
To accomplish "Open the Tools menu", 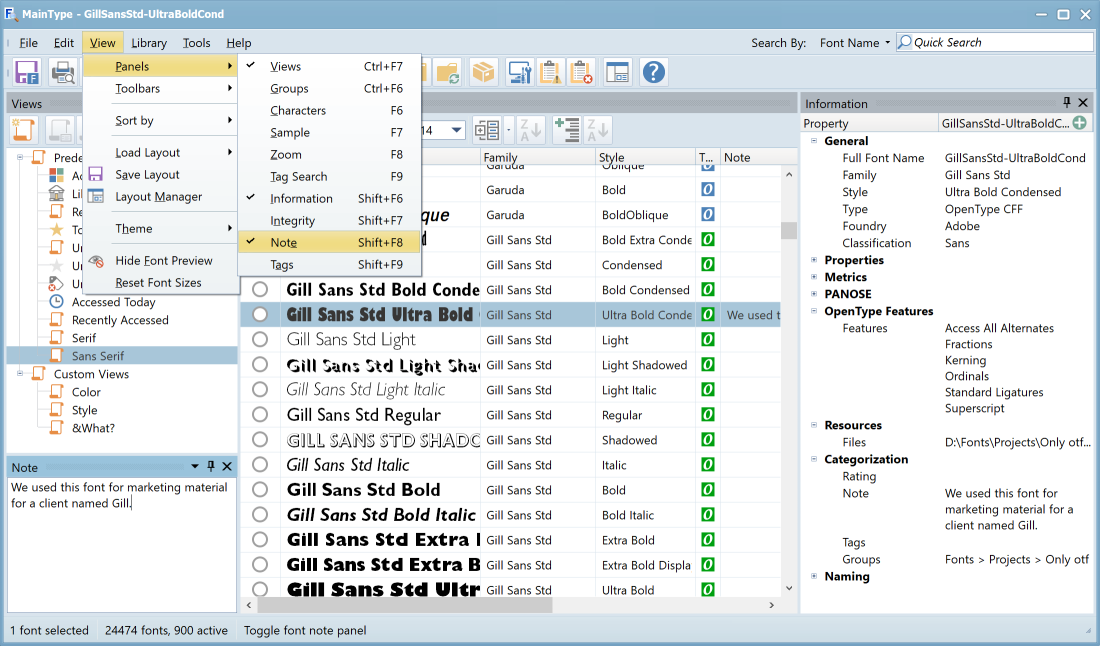I will [196, 43].
